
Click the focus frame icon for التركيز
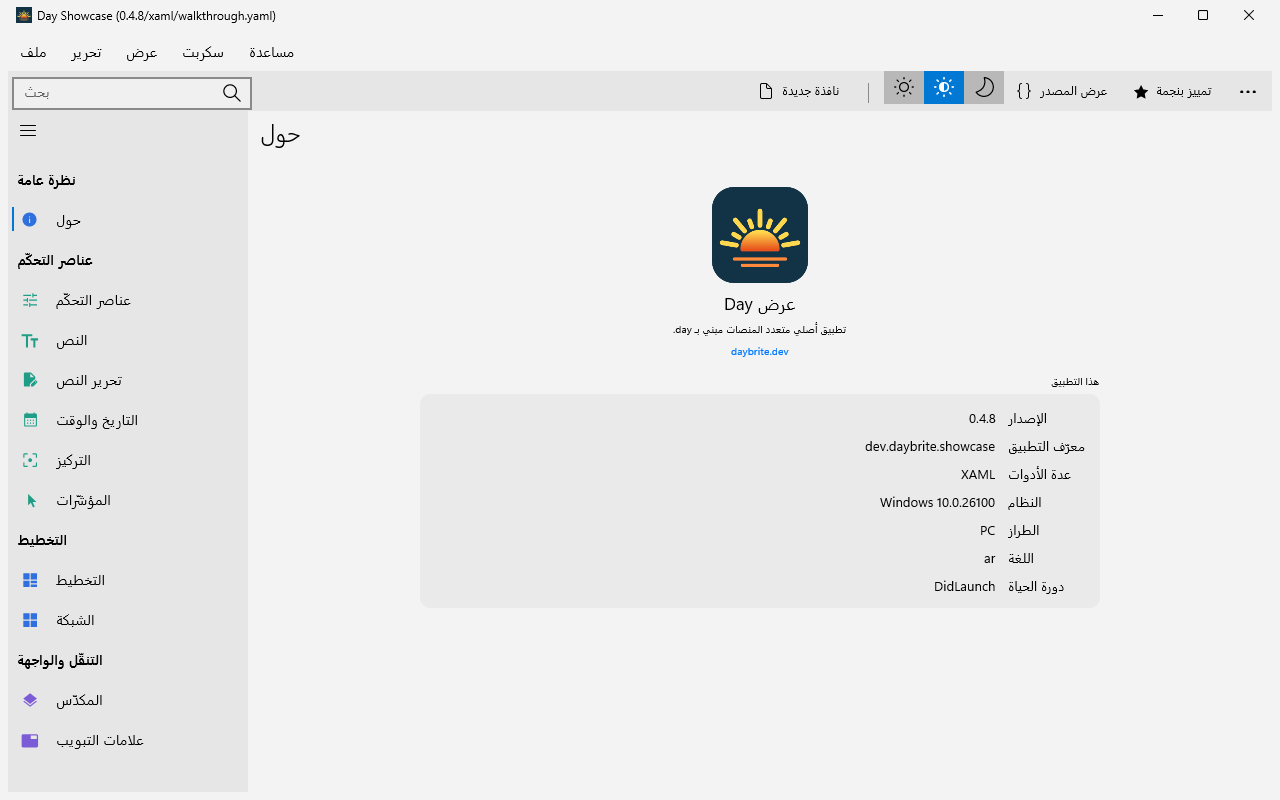(x=30, y=460)
